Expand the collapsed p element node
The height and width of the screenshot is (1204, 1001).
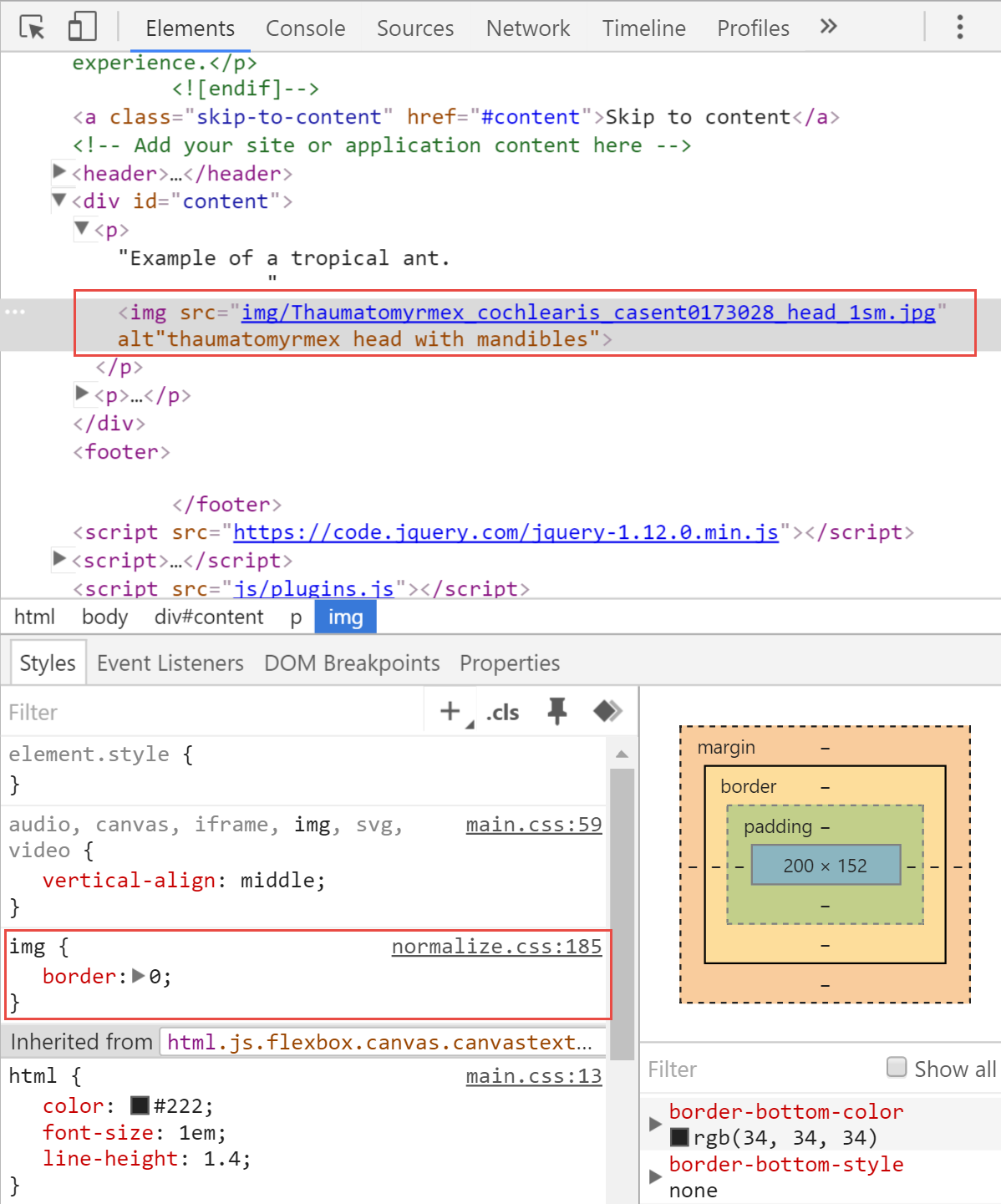pyautogui.click(x=82, y=393)
